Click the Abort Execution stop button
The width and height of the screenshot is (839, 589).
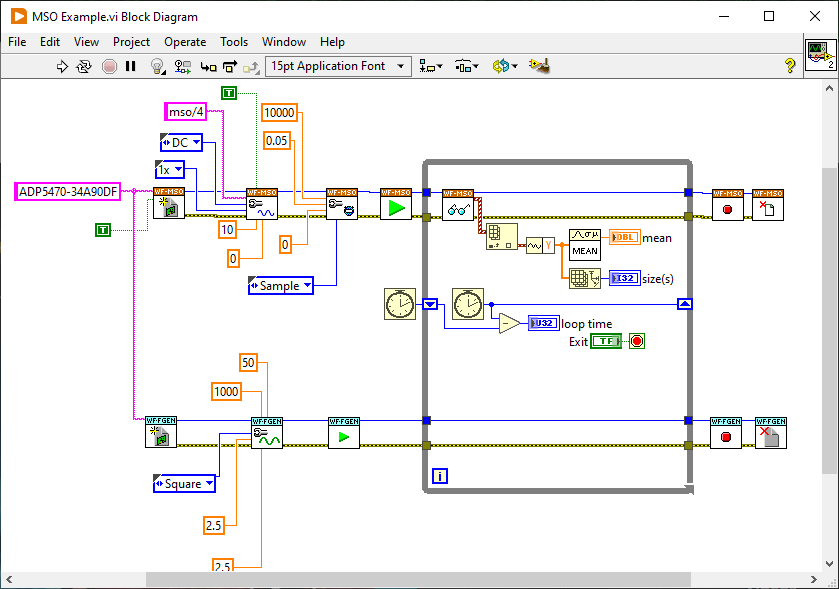pos(109,66)
